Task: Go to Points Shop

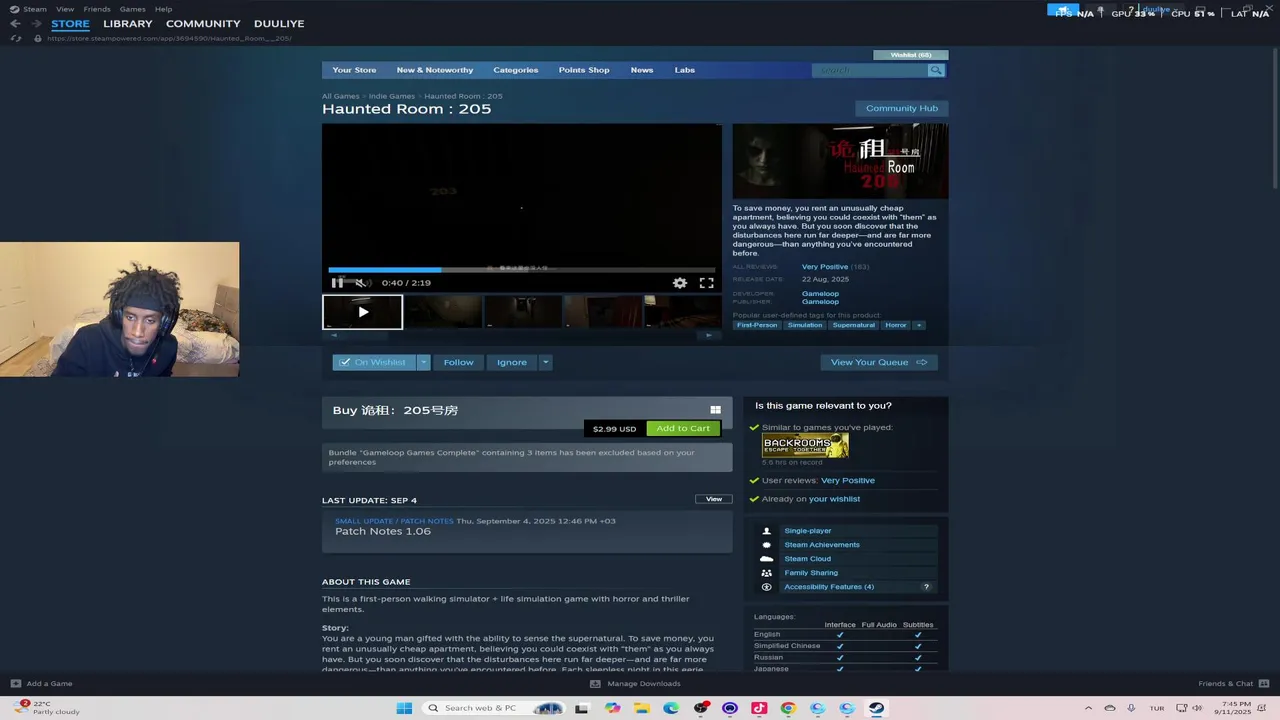Action: 584,70
